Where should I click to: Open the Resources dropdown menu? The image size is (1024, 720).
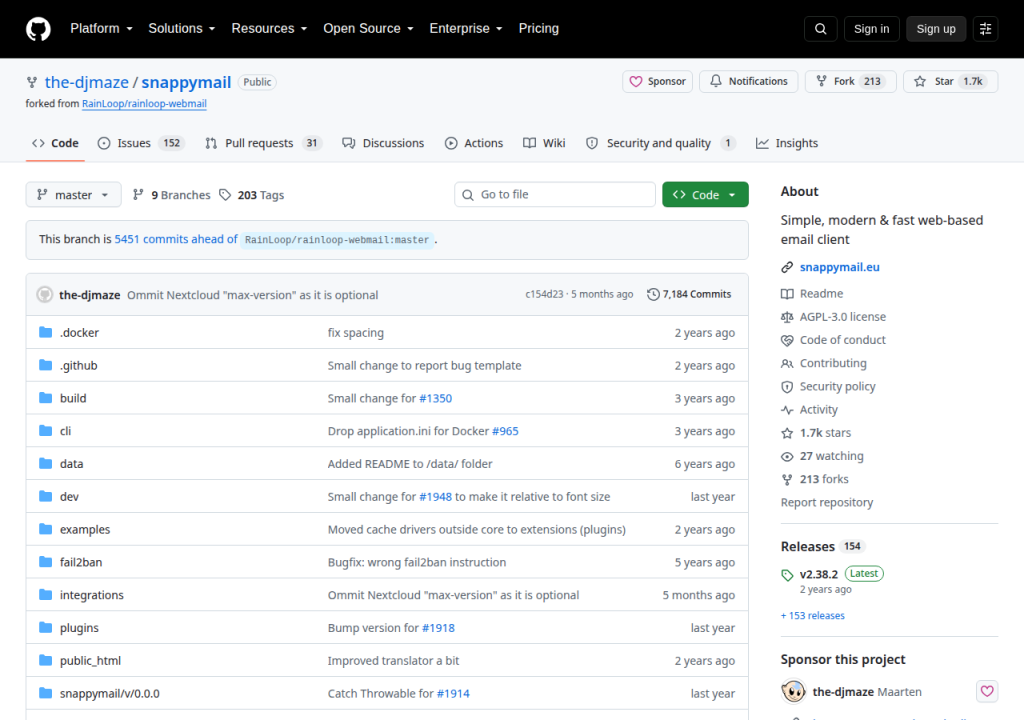click(269, 29)
